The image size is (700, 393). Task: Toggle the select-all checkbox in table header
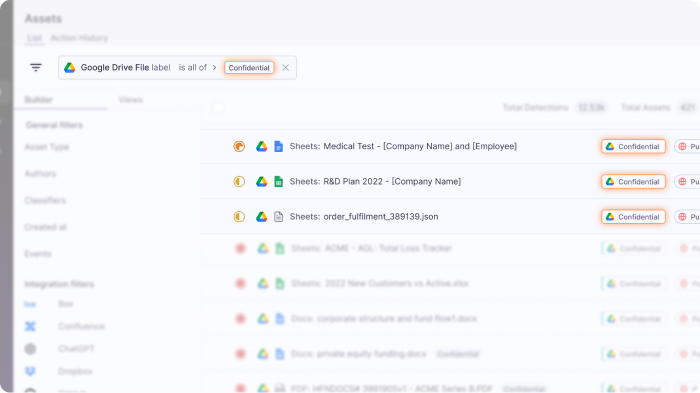(218, 108)
